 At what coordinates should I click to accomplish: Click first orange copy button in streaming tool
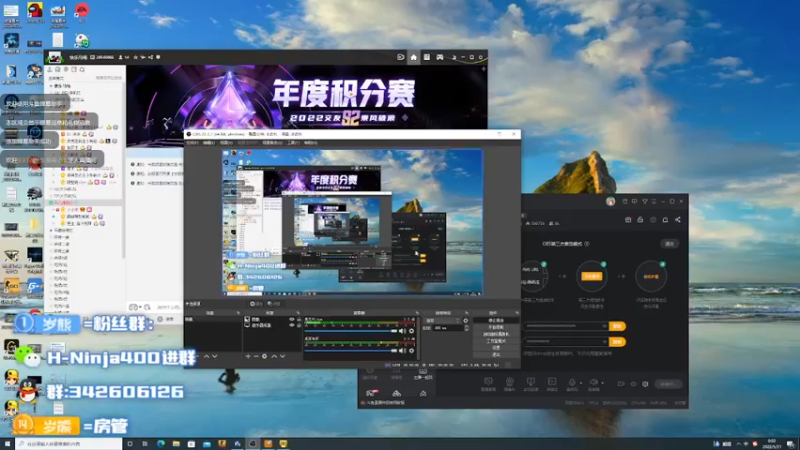pyautogui.click(x=617, y=326)
